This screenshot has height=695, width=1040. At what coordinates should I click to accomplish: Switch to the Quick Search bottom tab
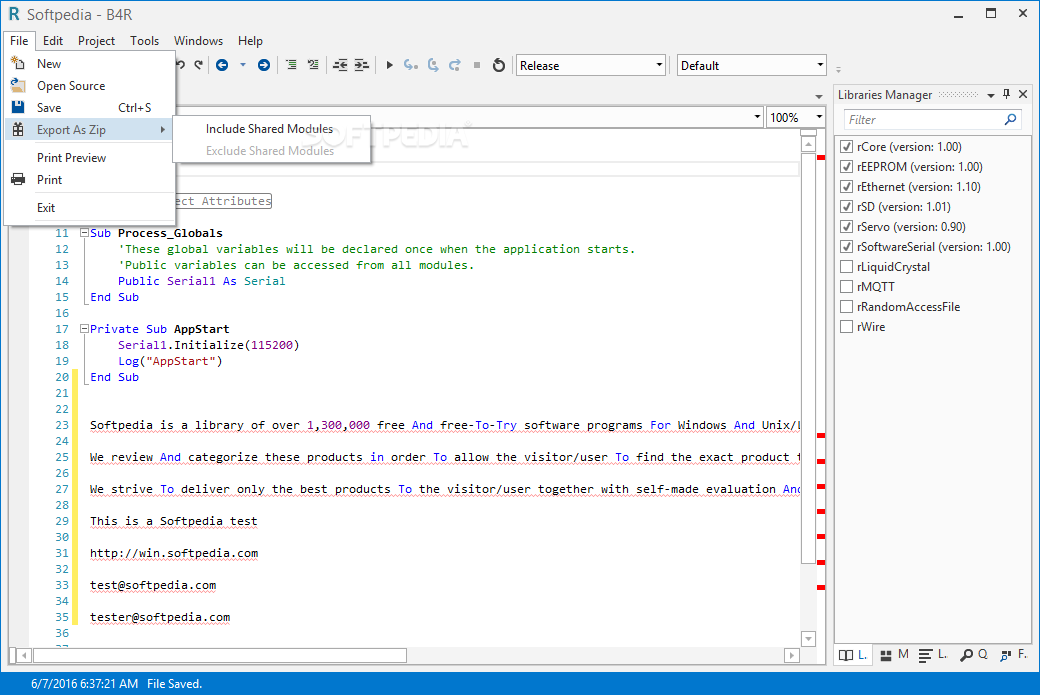[x=974, y=655]
